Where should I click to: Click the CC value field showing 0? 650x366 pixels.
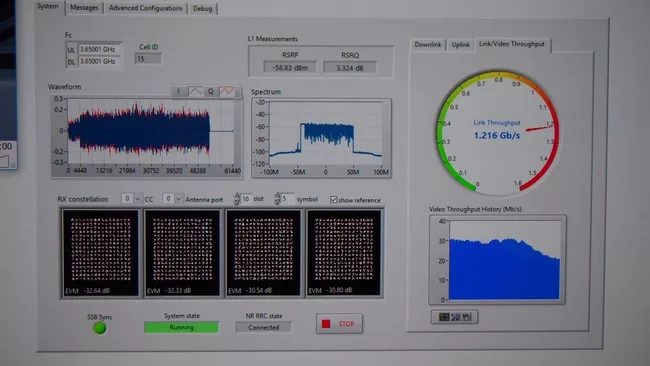(127, 199)
